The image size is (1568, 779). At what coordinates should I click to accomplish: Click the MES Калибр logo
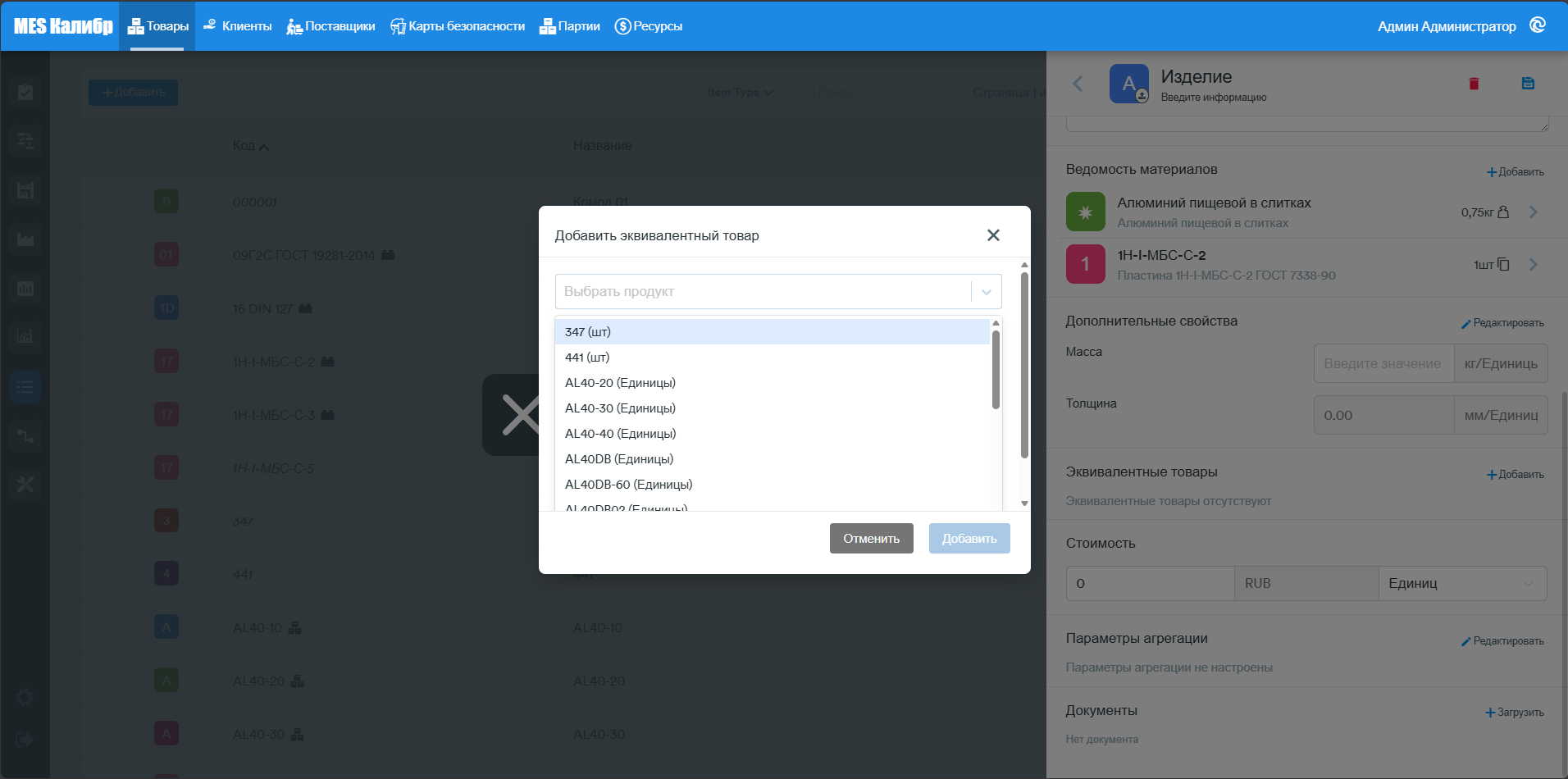(x=63, y=26)
